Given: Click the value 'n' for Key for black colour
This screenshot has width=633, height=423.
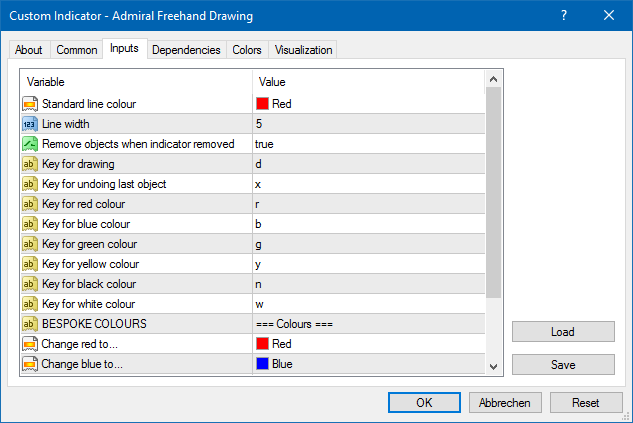Looking at the screenshot, I should pos(258,284).
